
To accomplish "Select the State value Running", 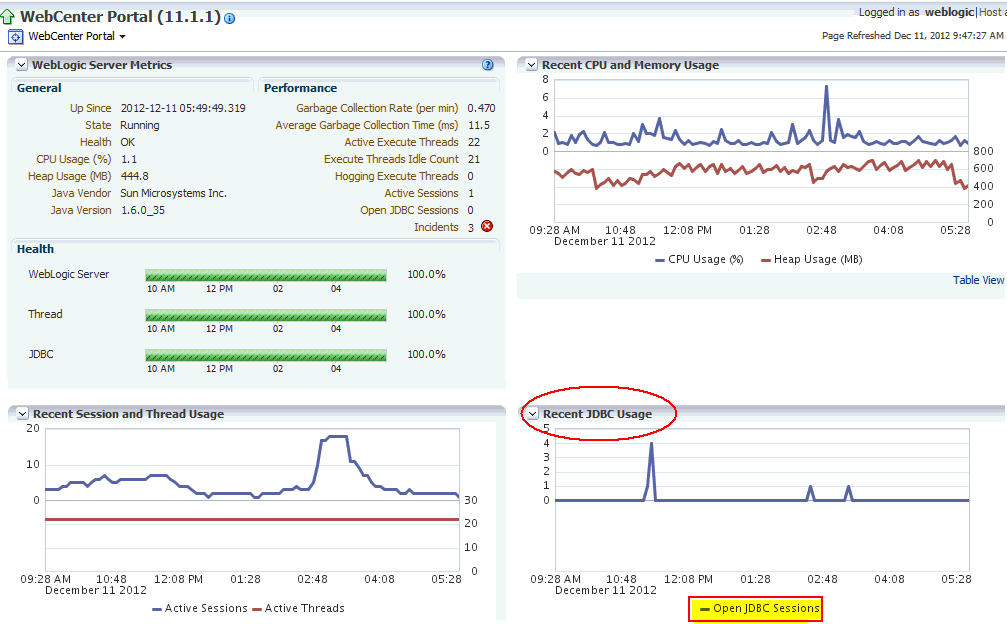I will coord(140,125).
